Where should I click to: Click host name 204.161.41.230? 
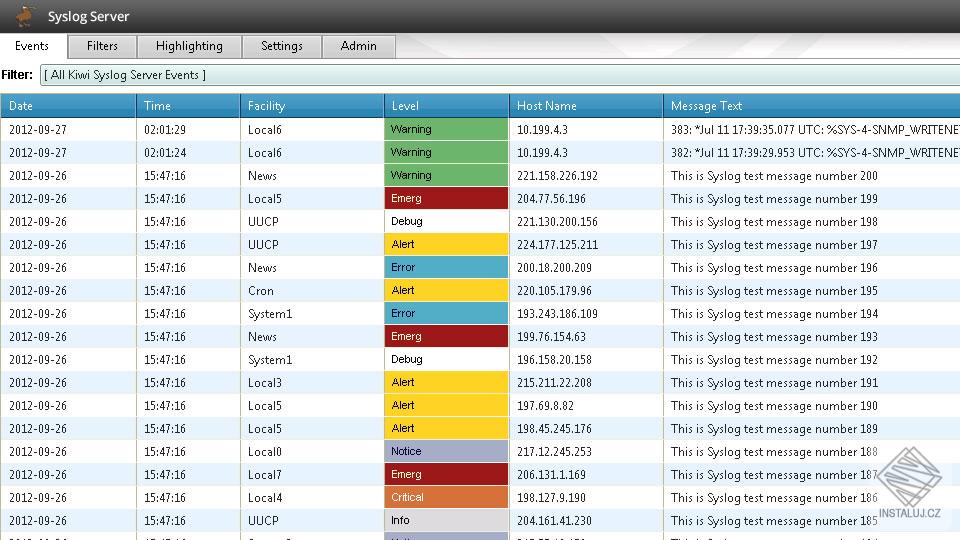[554, 520]
